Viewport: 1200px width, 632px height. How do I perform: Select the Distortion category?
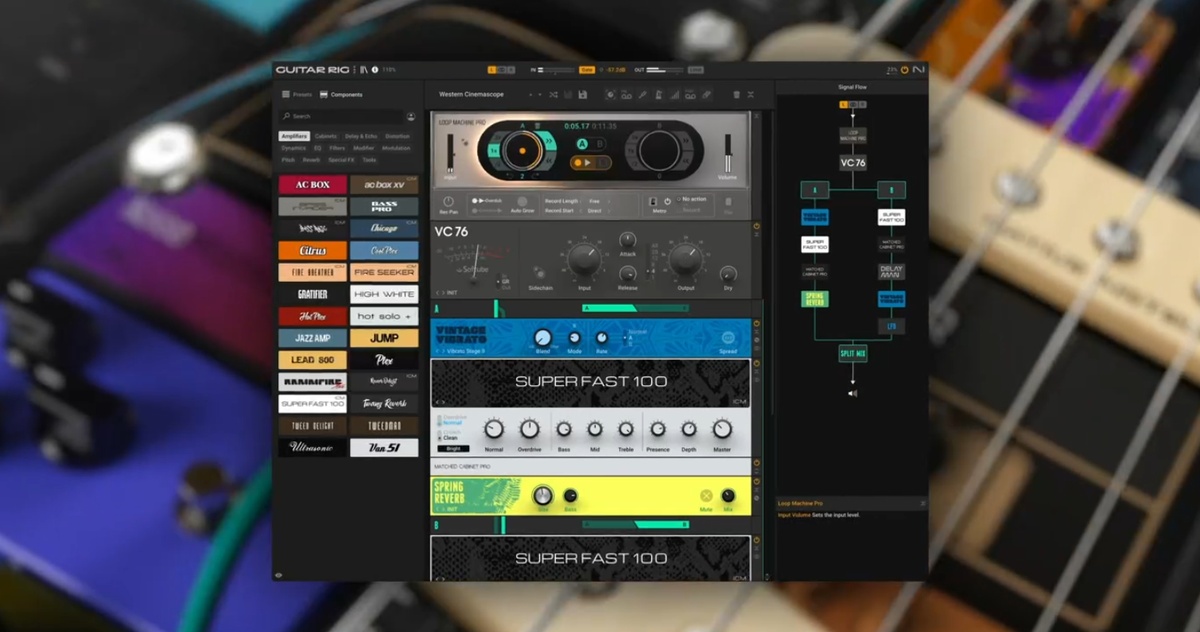[397, 136]
